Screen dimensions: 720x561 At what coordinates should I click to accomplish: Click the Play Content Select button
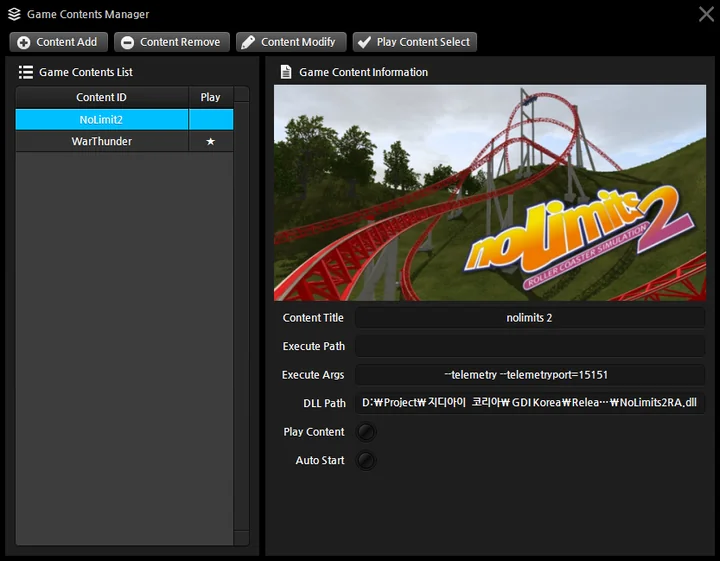pyautogui.click(x=415, y=42)
